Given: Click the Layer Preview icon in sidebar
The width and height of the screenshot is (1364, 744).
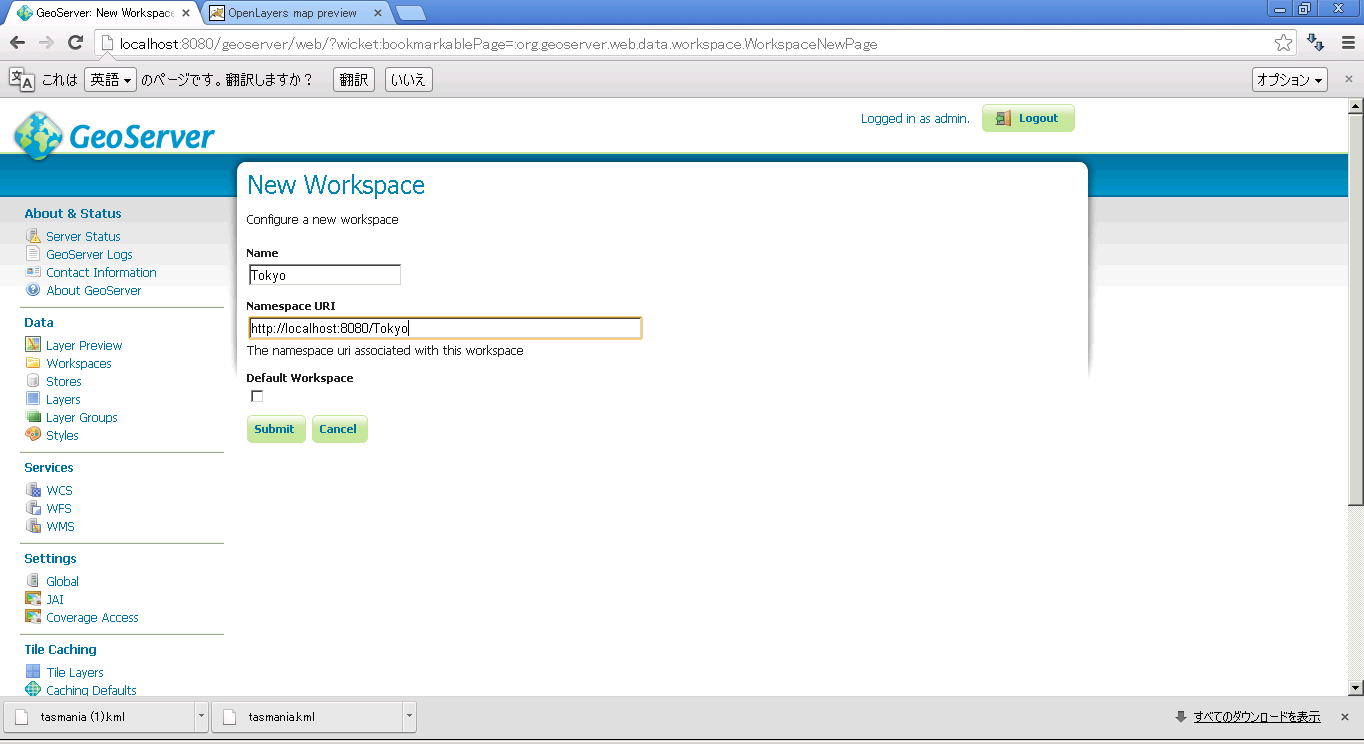Looking at the screenshot, I should point(33,345).
